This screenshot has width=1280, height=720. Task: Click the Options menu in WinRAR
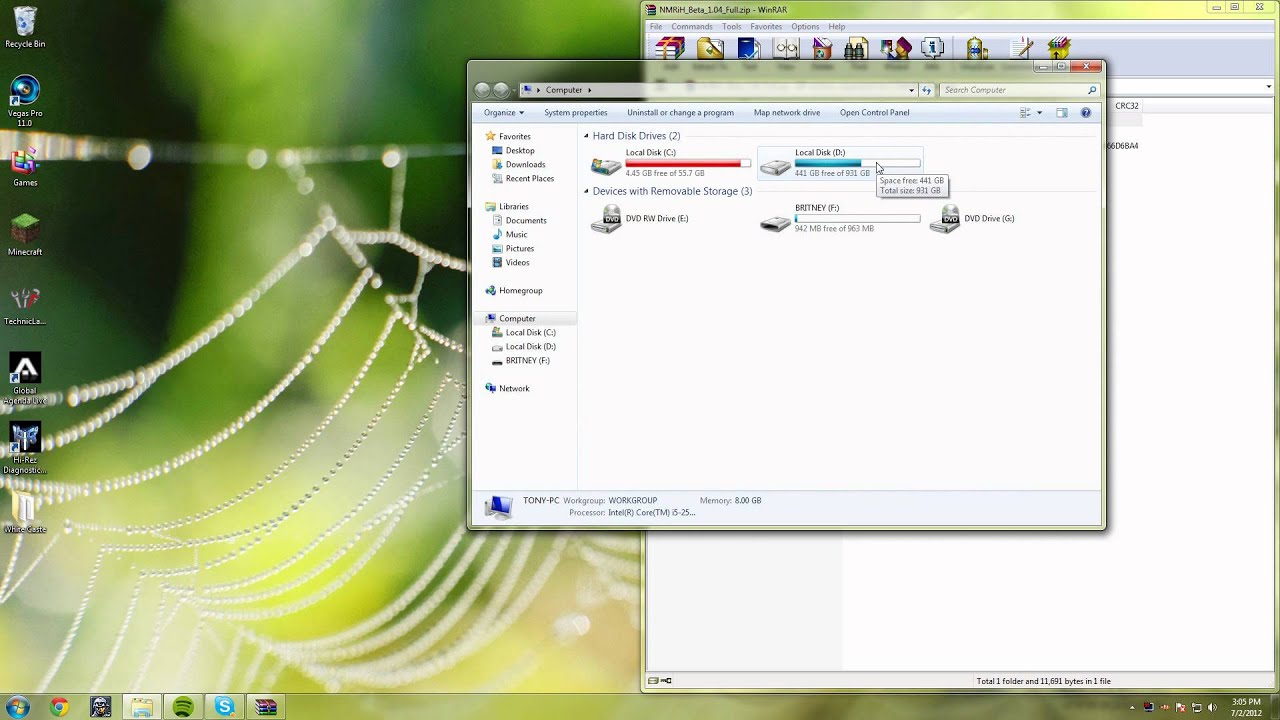click(805, 26)
